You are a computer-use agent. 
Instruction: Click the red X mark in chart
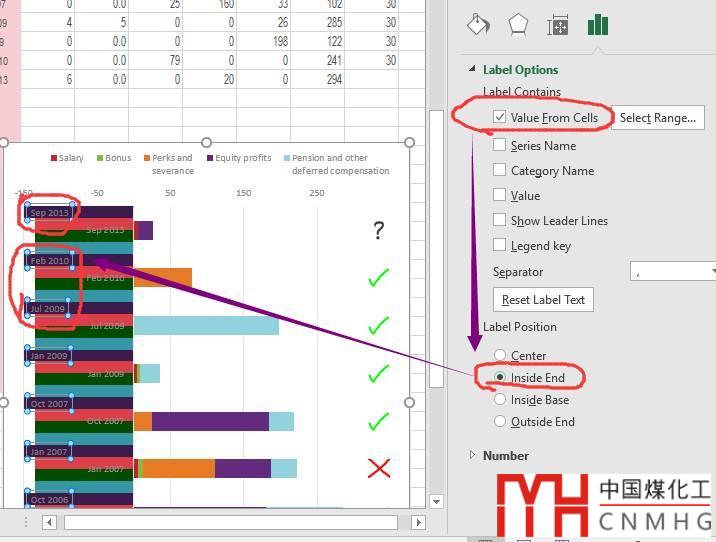[378, 468]
